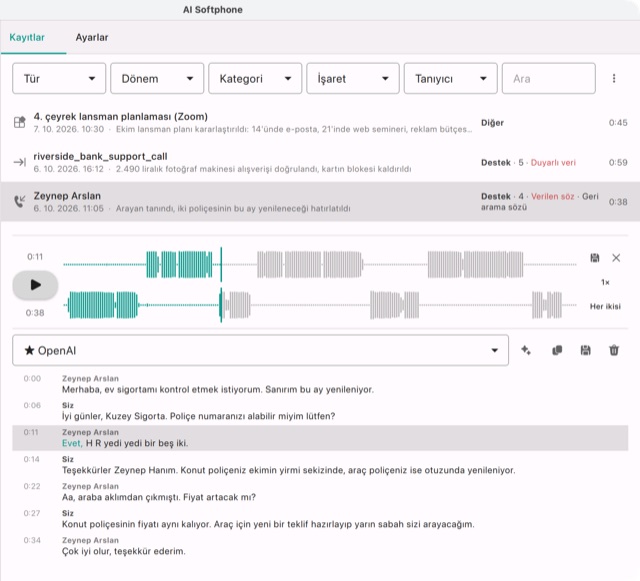Seek in the upper waveform's gray section
The width and height of the screenshot is (640, 581).
coord(400,265)
